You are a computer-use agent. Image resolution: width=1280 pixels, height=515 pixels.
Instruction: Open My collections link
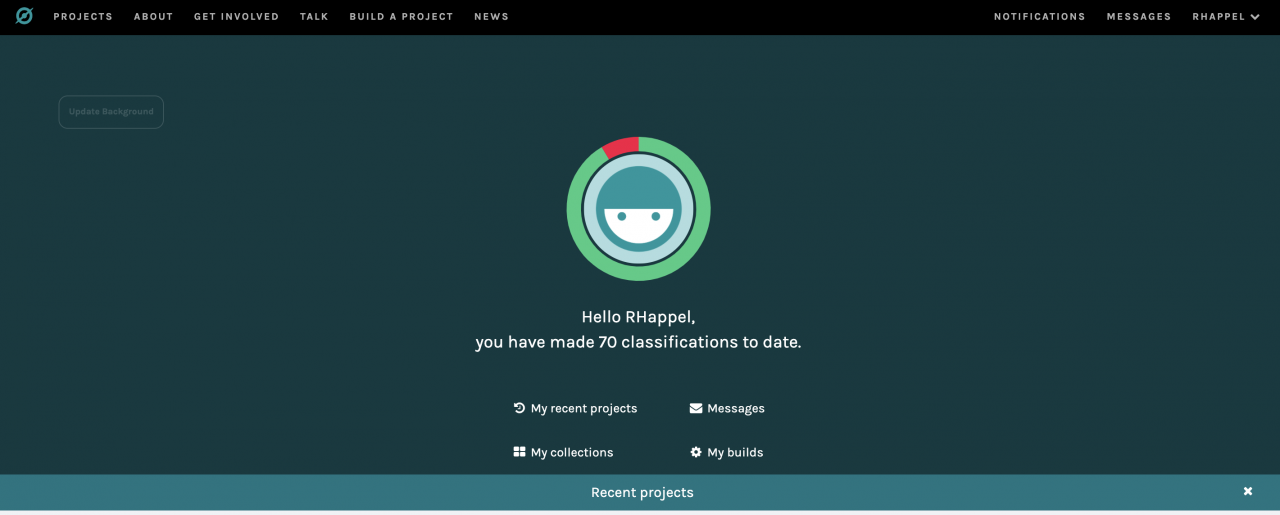563,452
